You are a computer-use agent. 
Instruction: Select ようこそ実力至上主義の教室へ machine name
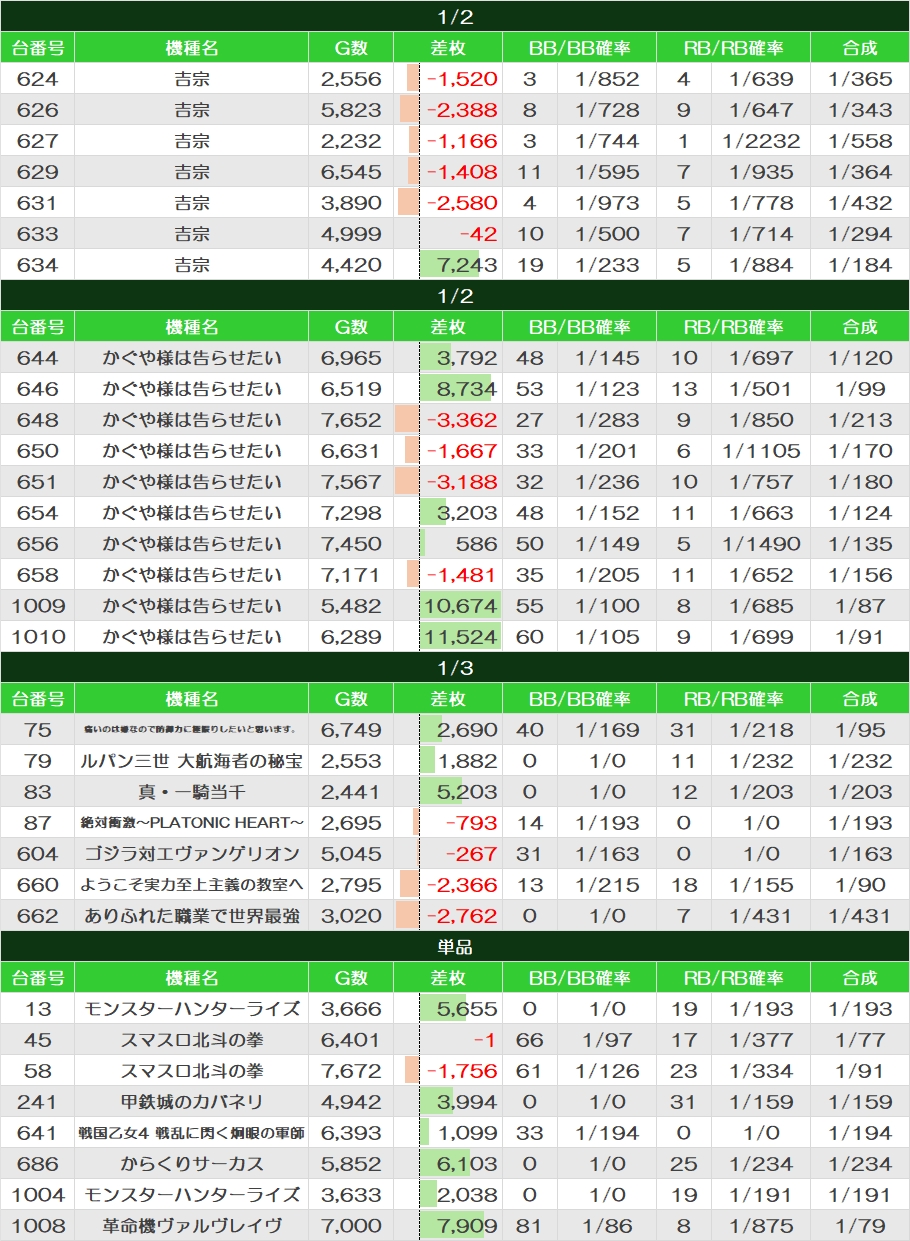(x=192, y=885)
